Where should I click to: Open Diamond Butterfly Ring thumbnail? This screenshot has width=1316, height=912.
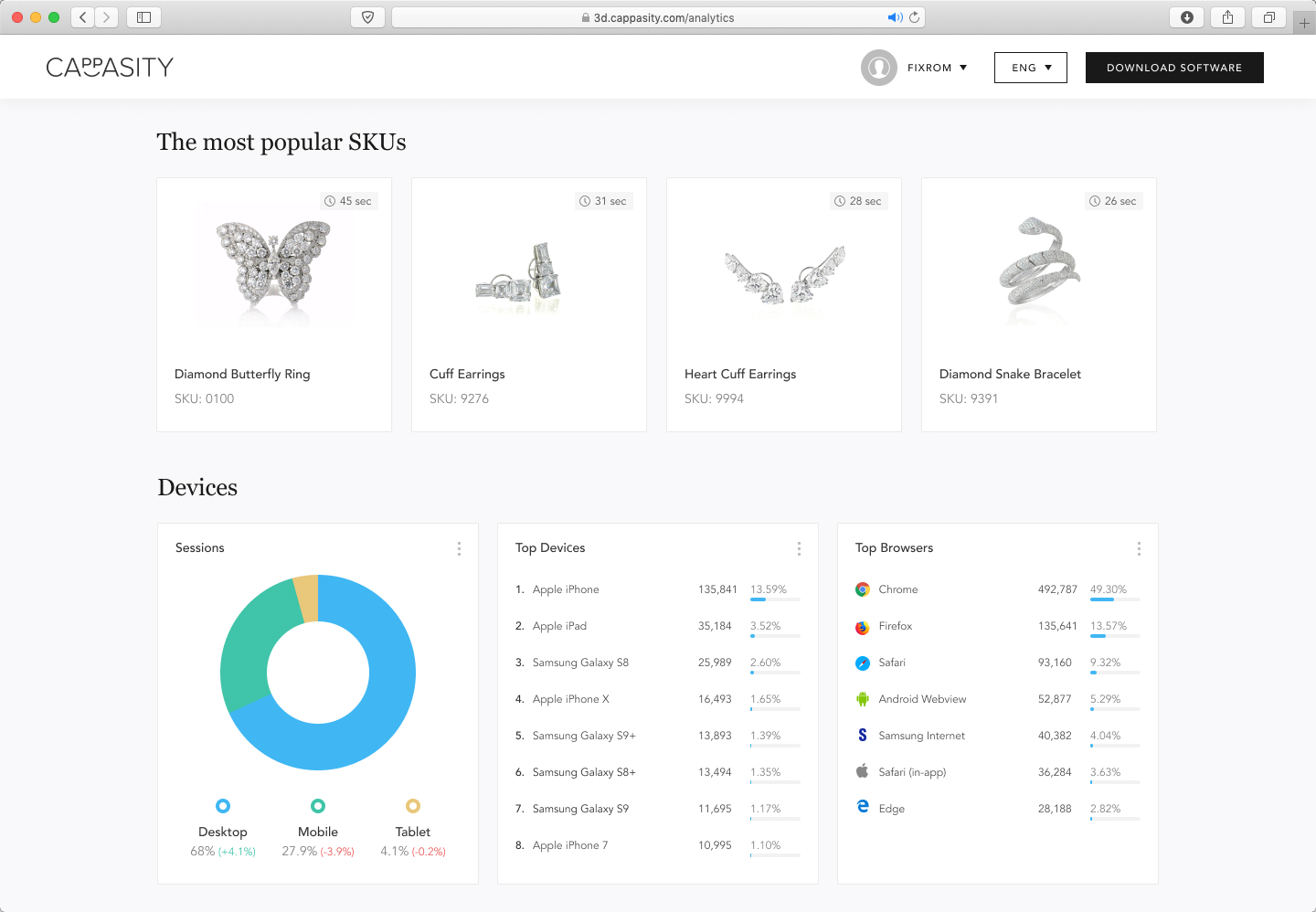[x=273, y=266]
